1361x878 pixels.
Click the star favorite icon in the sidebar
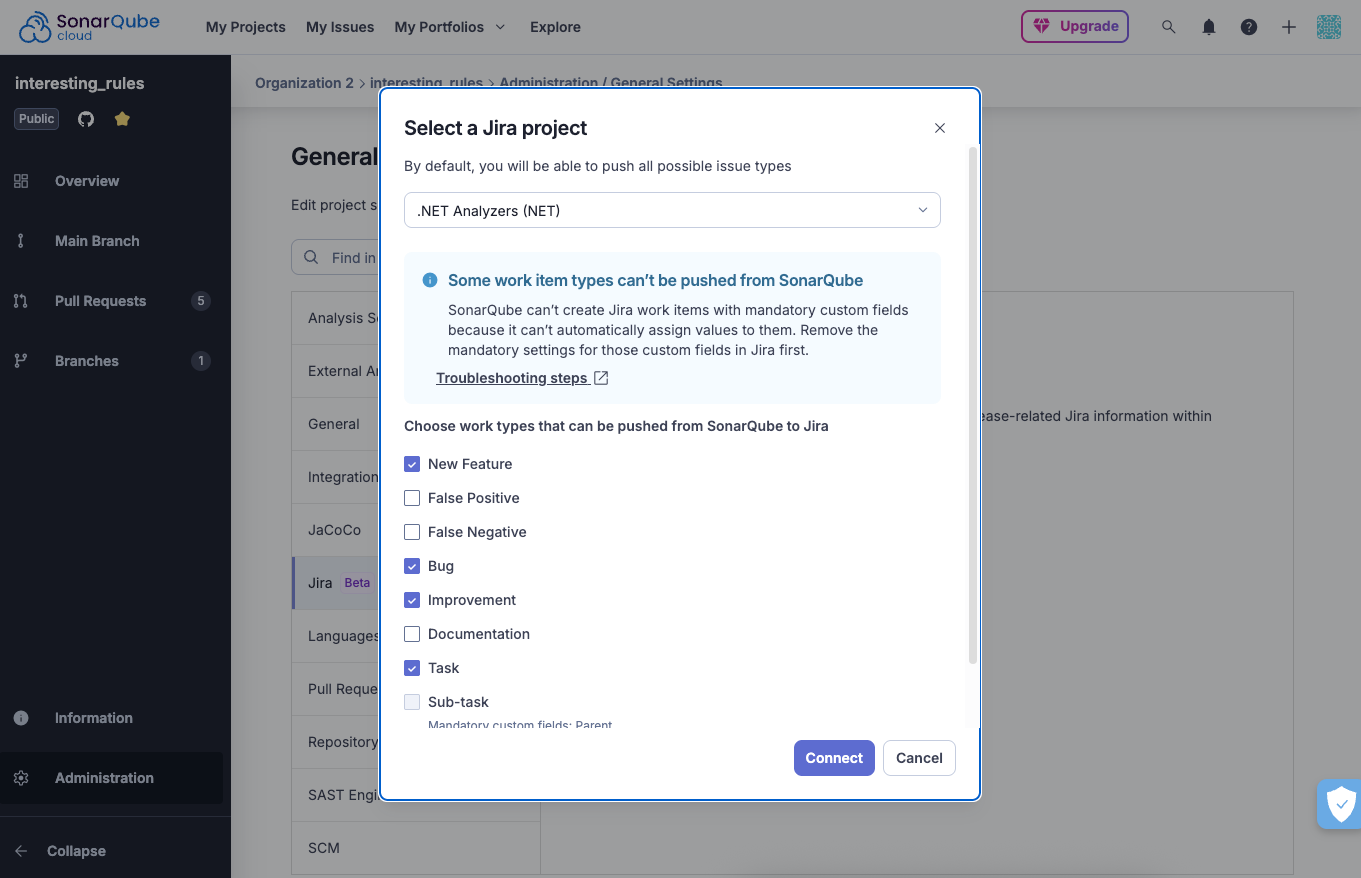(120, 118)
